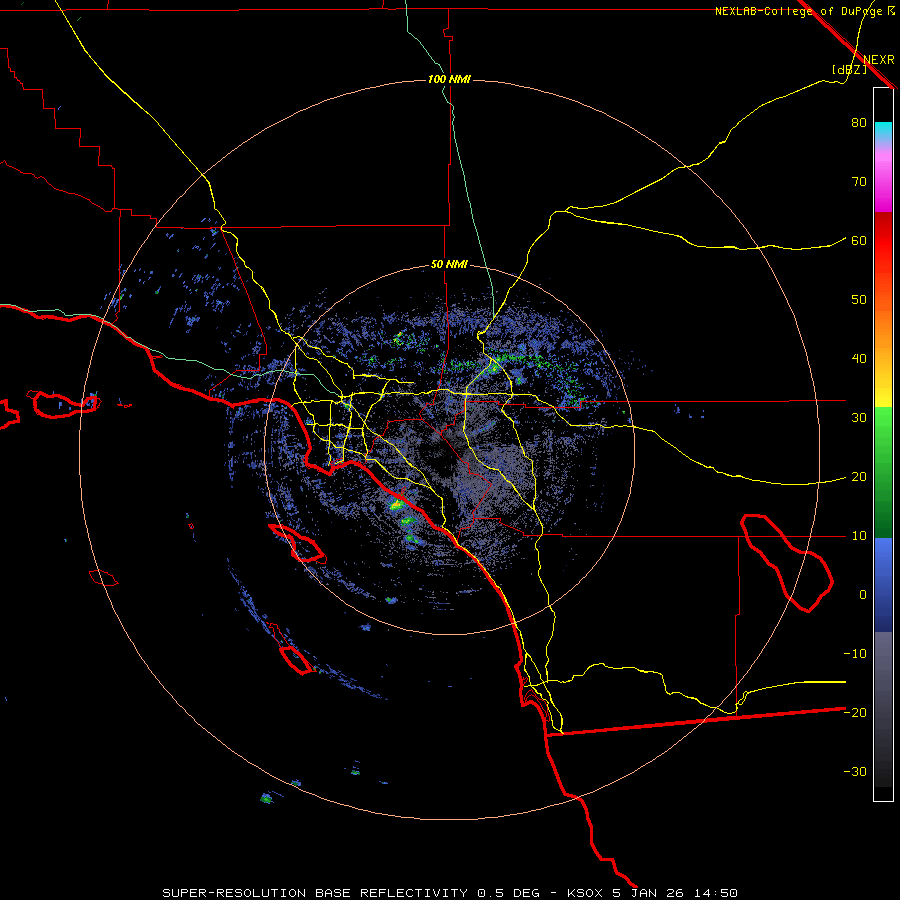Click the Santa Catalina Island outline
This screenshot has width=900, height=900.
[297, 543]
